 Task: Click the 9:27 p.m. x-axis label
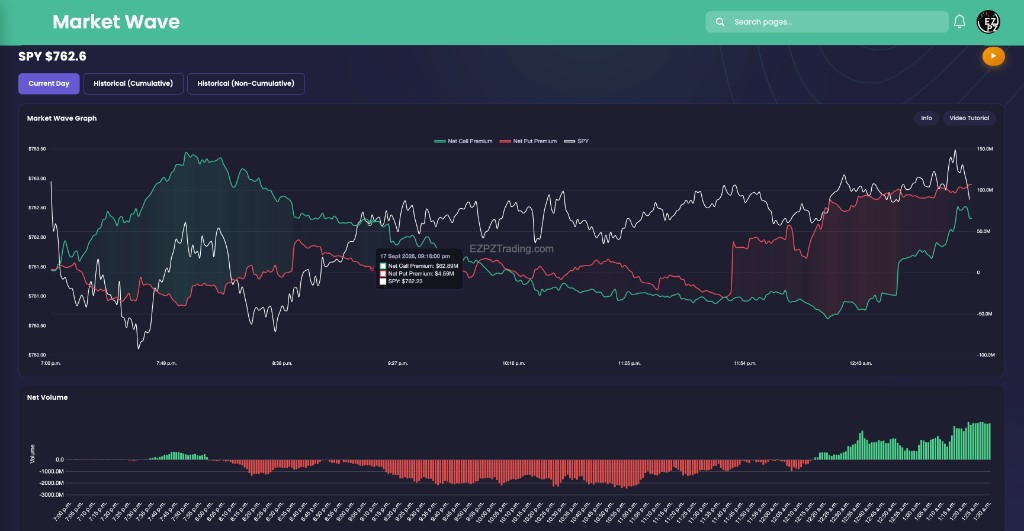[x=398, y=363]
